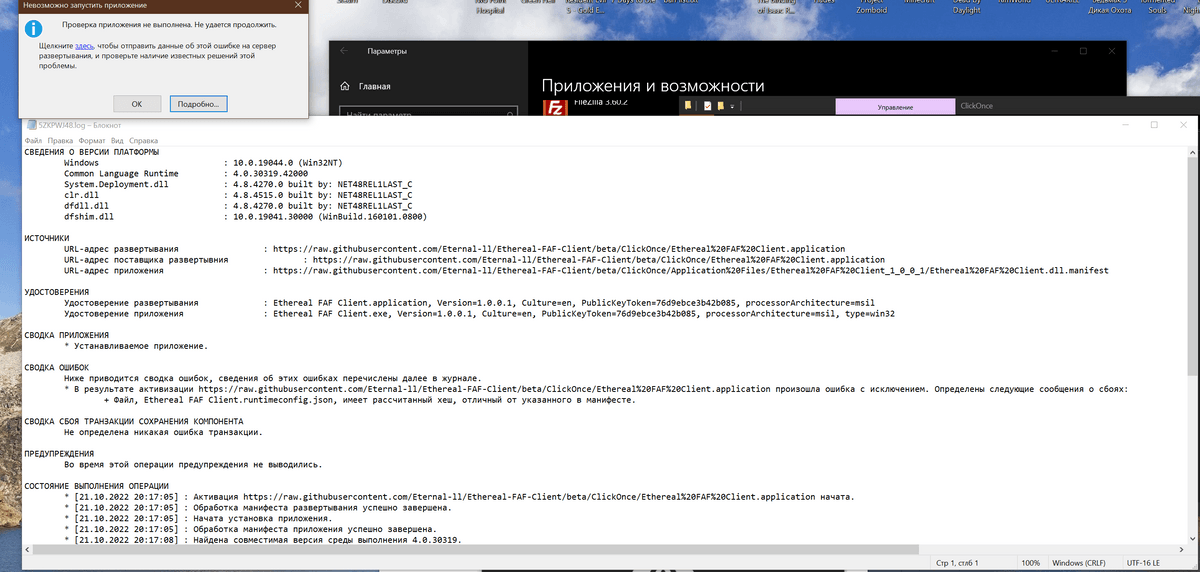
Task: Open the Правка menu in Notepad
Action: [60, 141]
